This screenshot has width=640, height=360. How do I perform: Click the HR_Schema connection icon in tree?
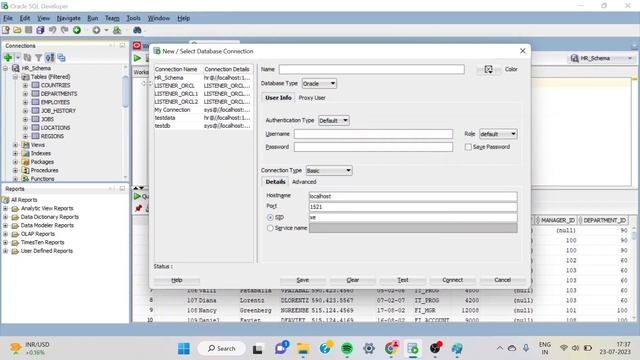[16, 68]
